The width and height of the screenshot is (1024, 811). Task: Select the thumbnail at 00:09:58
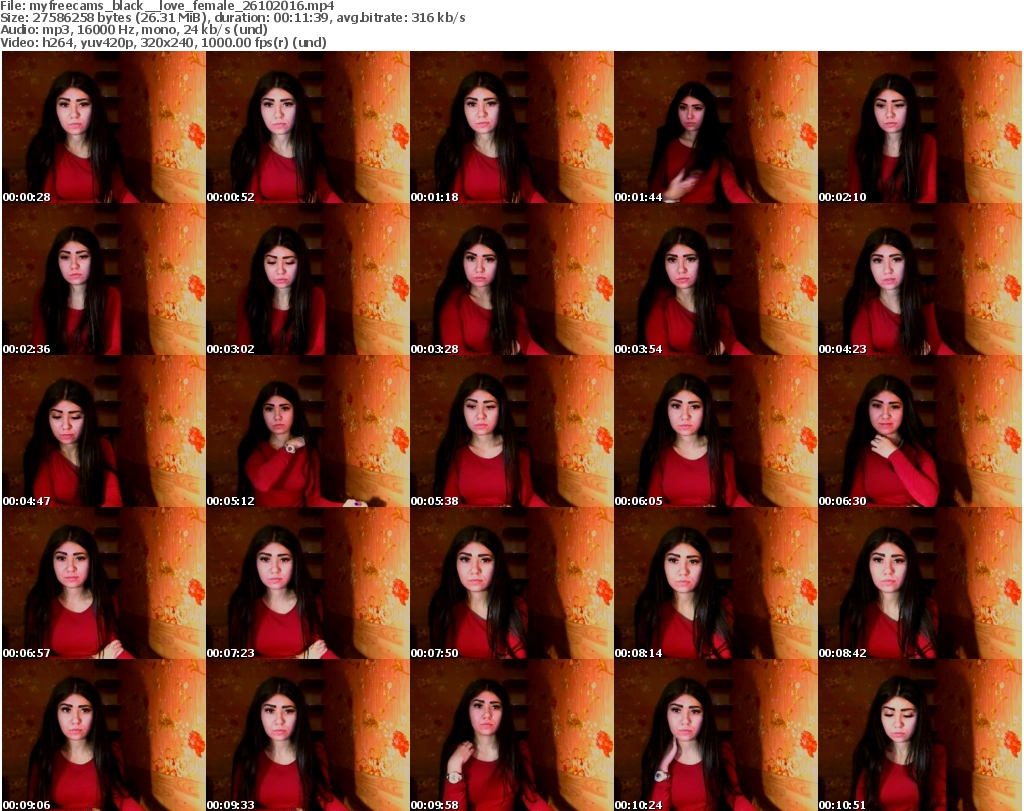coord(511,735)
